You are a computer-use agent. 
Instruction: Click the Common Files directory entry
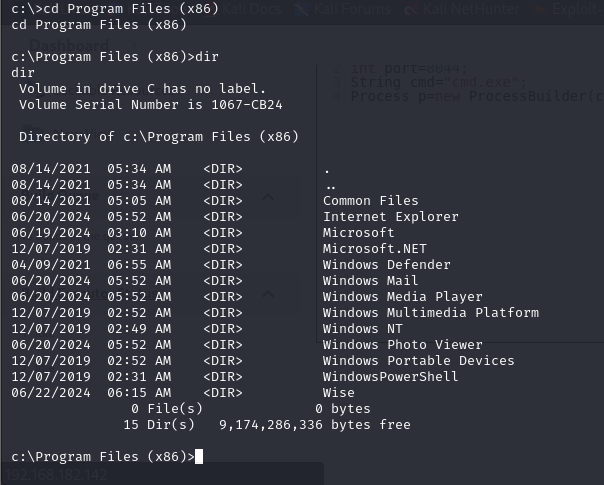point(370,201)
